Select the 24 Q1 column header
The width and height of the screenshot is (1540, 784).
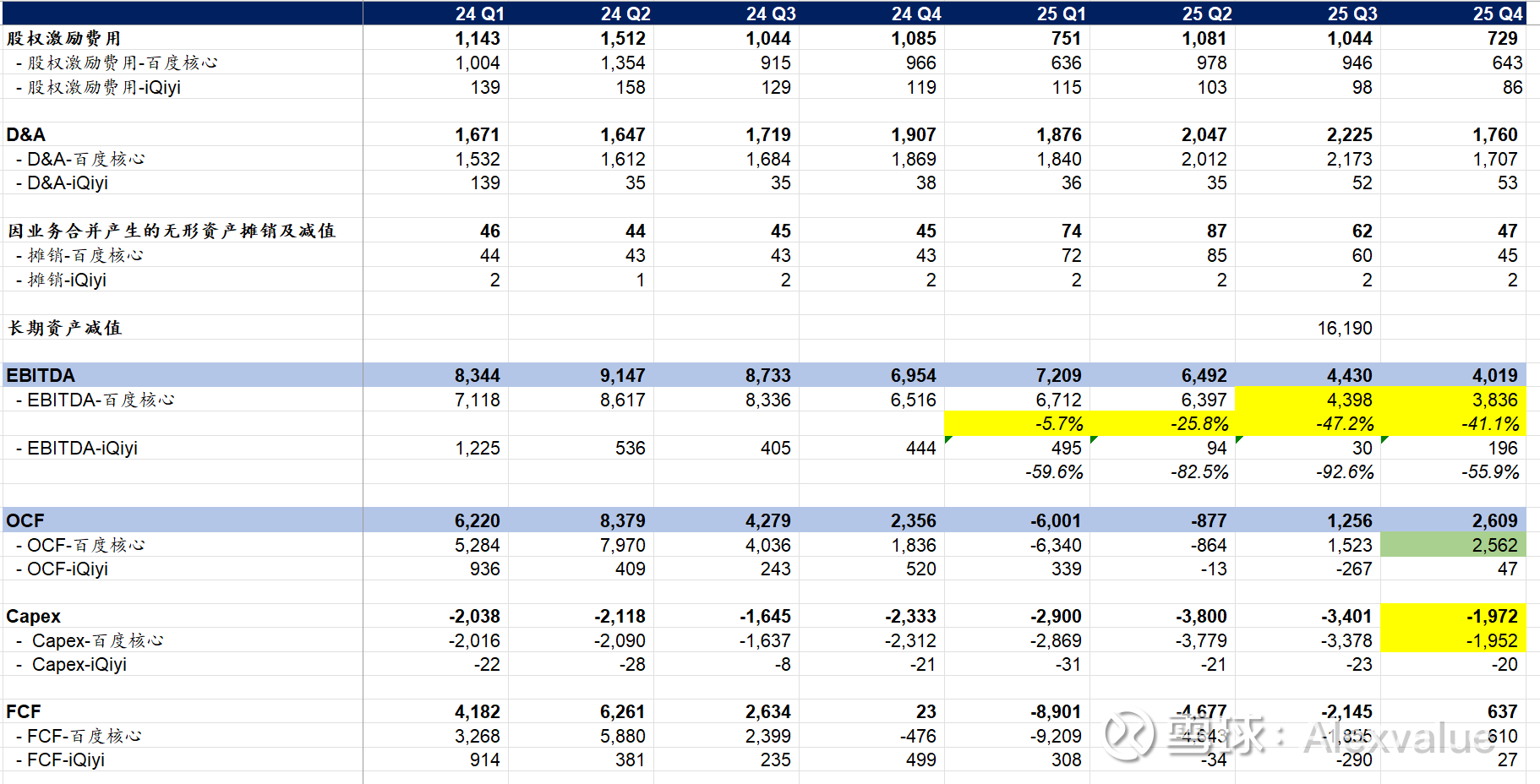[479, 14]
